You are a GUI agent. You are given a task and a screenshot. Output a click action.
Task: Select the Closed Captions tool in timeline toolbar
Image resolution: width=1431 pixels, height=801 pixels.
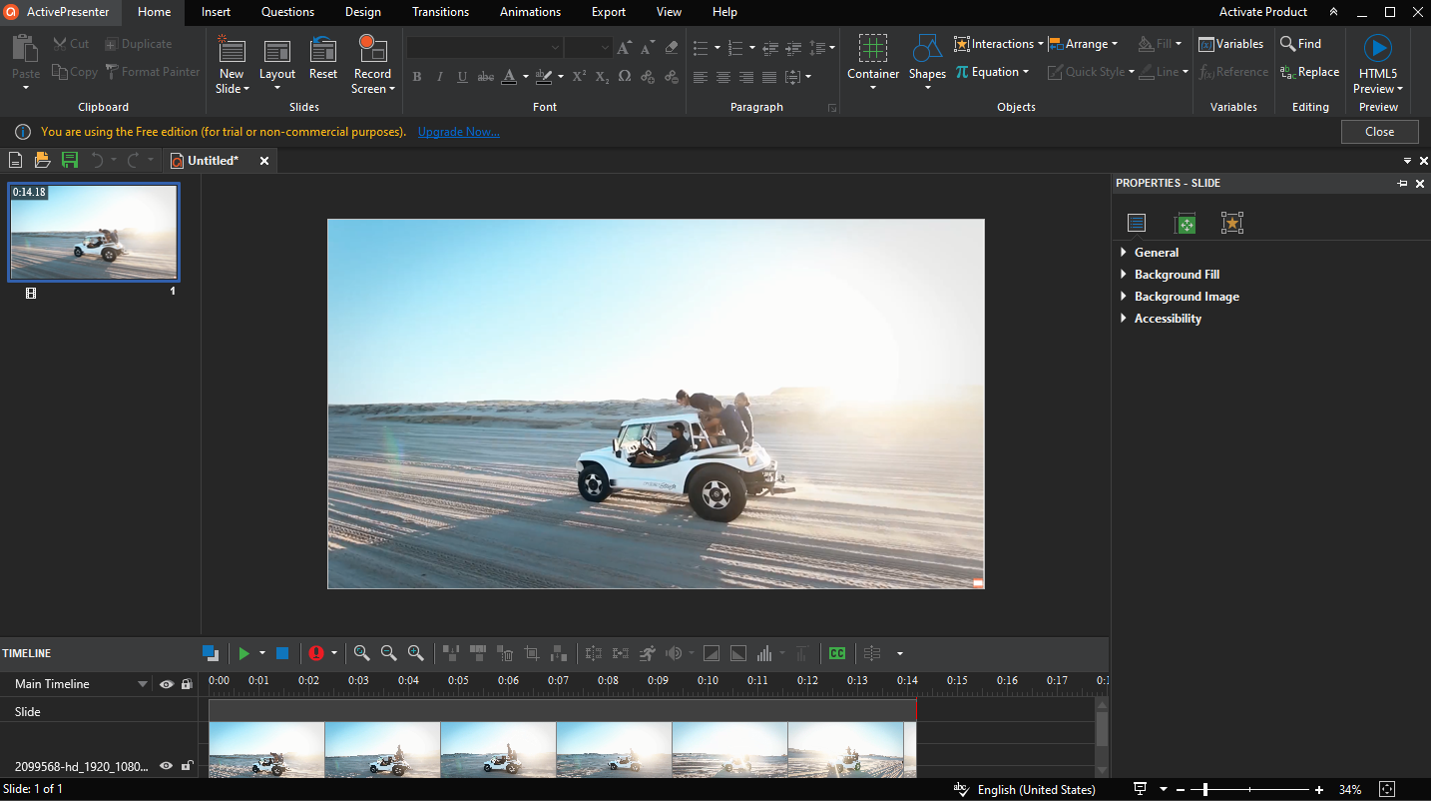(837, 653)
